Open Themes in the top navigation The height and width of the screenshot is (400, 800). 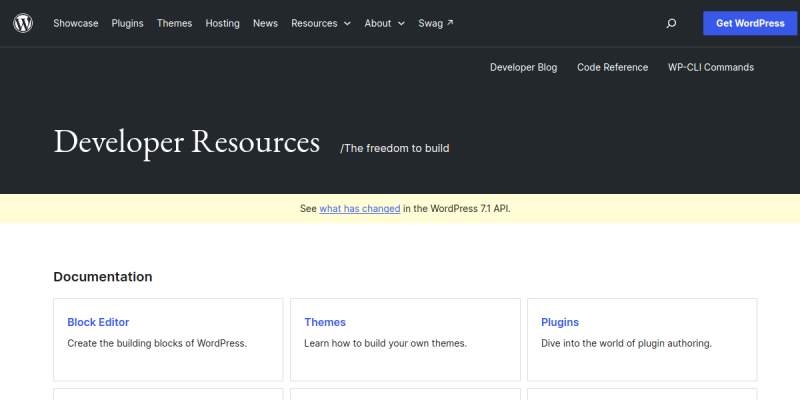(174, 23)
